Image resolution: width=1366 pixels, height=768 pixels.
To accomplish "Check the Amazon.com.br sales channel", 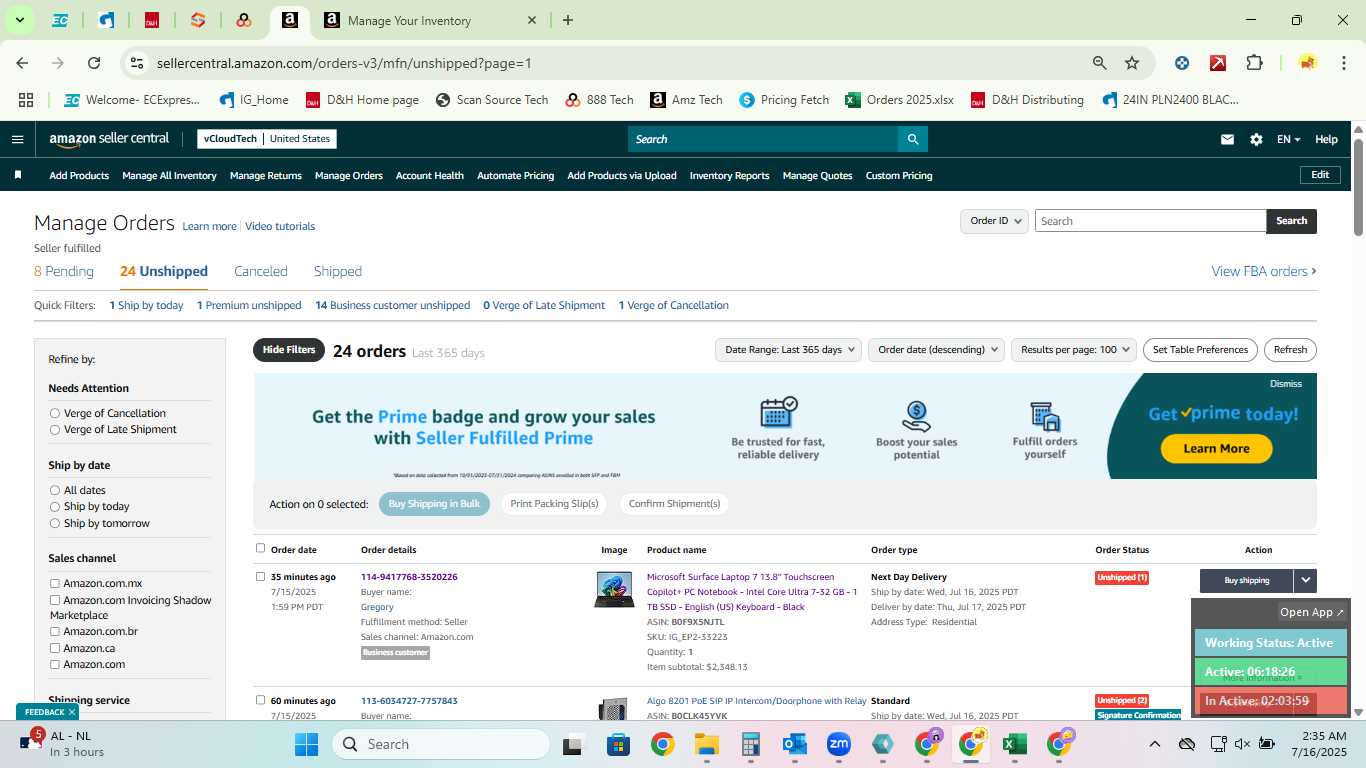I will 55,631.
